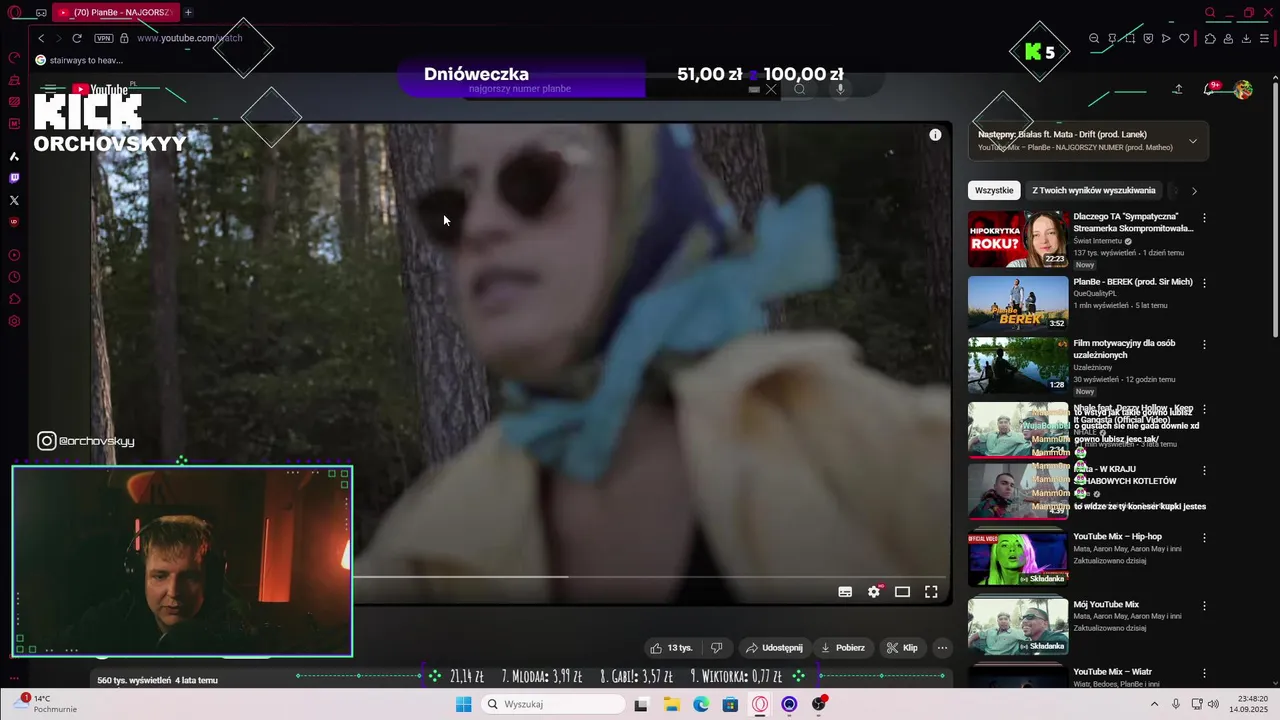Open X (Twitter) in the sidebar
The width and height of the screenshot is (1280, 720).
pyautogui.click(x=14, y=200)
